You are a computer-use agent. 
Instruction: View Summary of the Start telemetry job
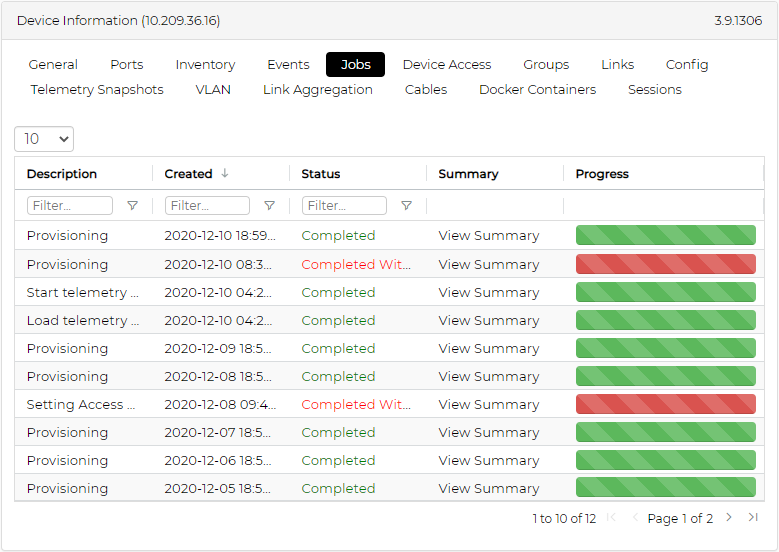click(488, 293)
